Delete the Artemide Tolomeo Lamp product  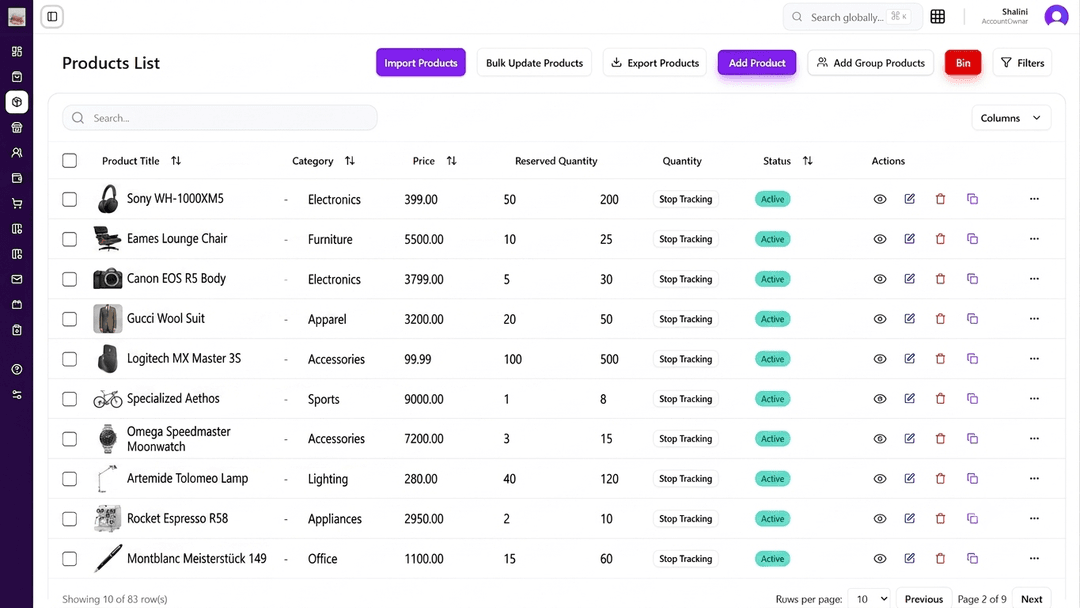coord(940,479)
